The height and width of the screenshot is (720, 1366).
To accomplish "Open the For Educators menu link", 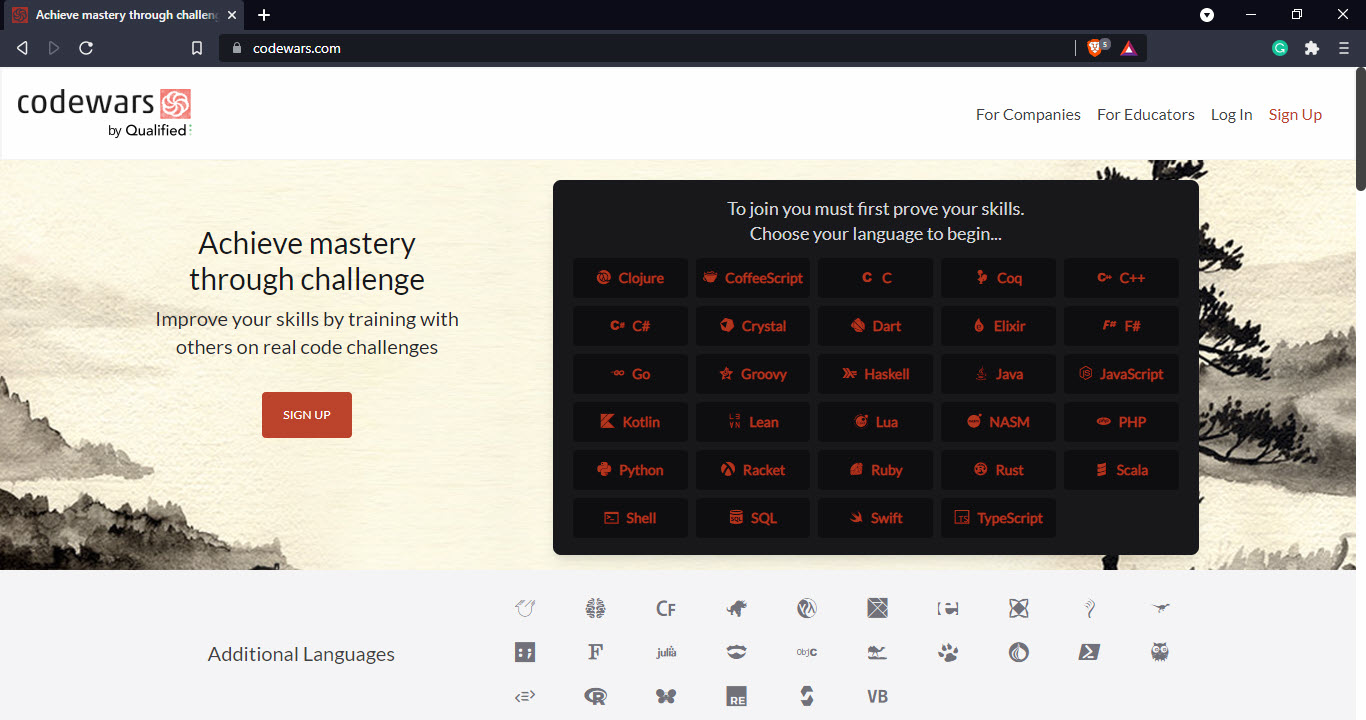I will [1146, 115].
